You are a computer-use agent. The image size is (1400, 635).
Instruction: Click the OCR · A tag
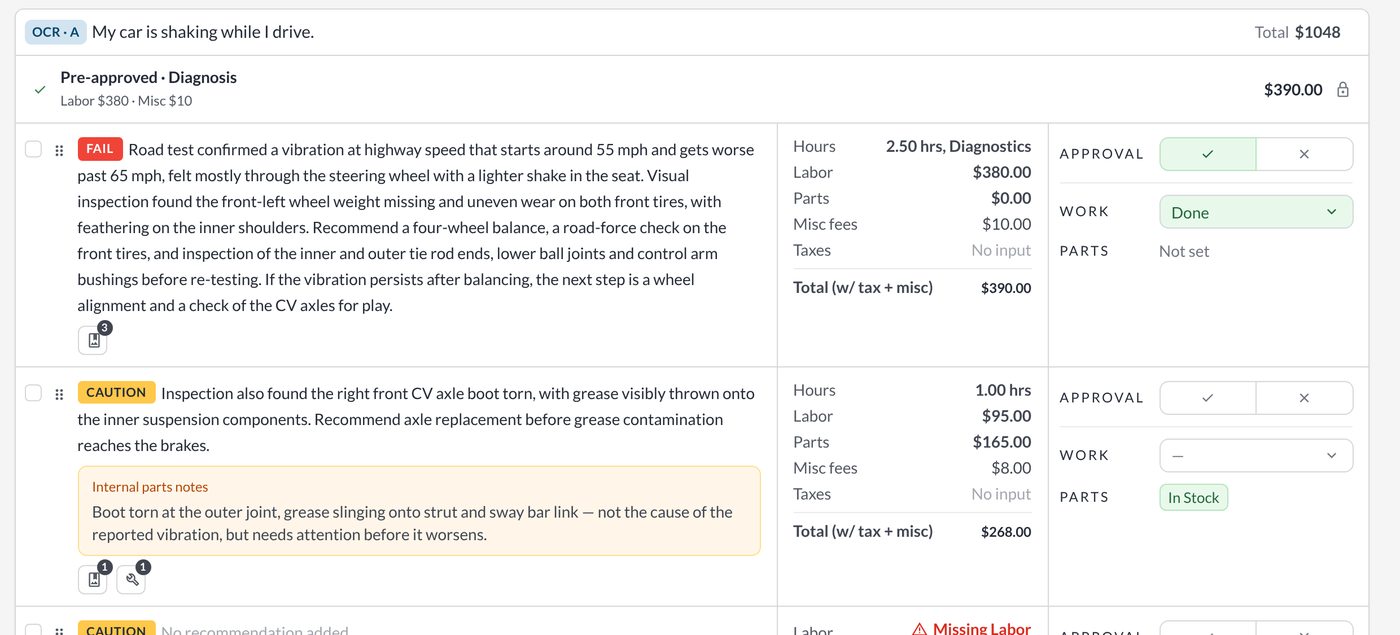coord(55,32)
